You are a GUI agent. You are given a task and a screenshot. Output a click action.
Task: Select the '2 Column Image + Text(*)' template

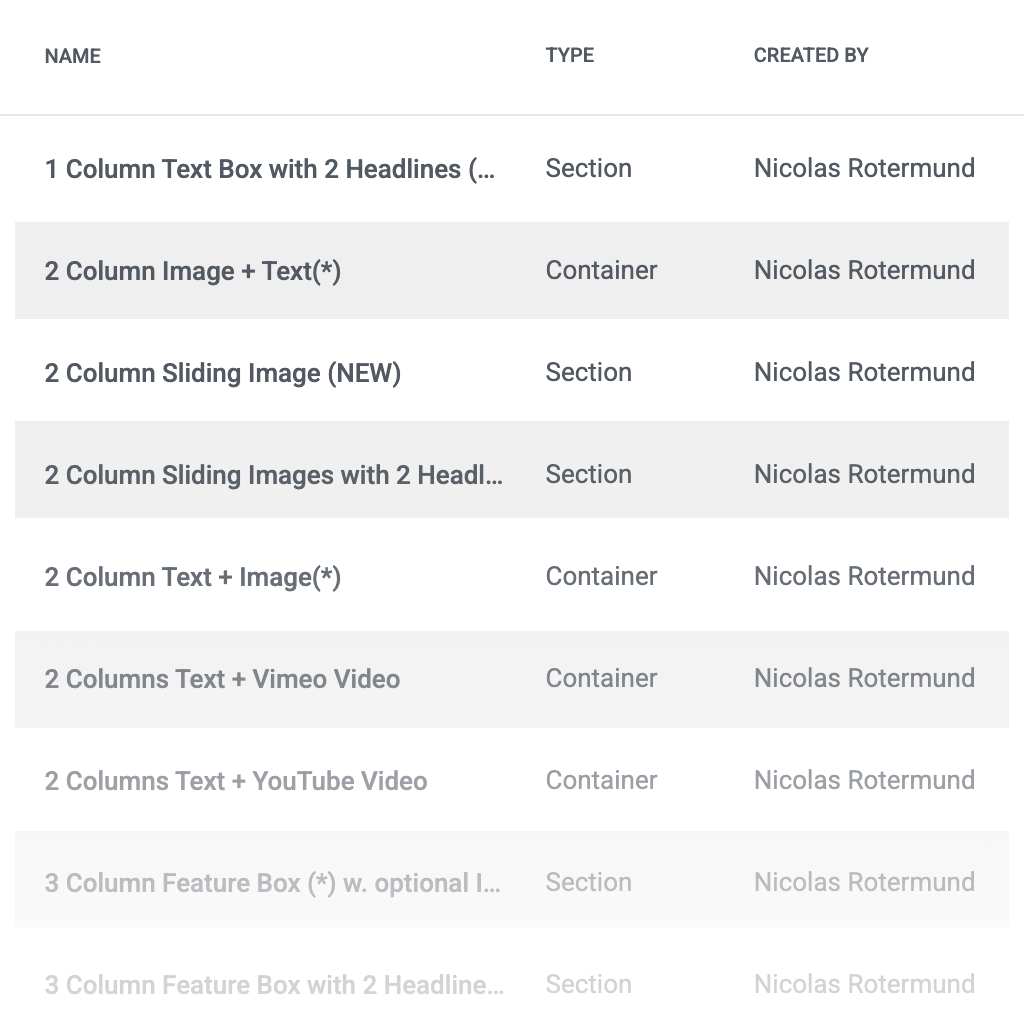click(190, 270)
